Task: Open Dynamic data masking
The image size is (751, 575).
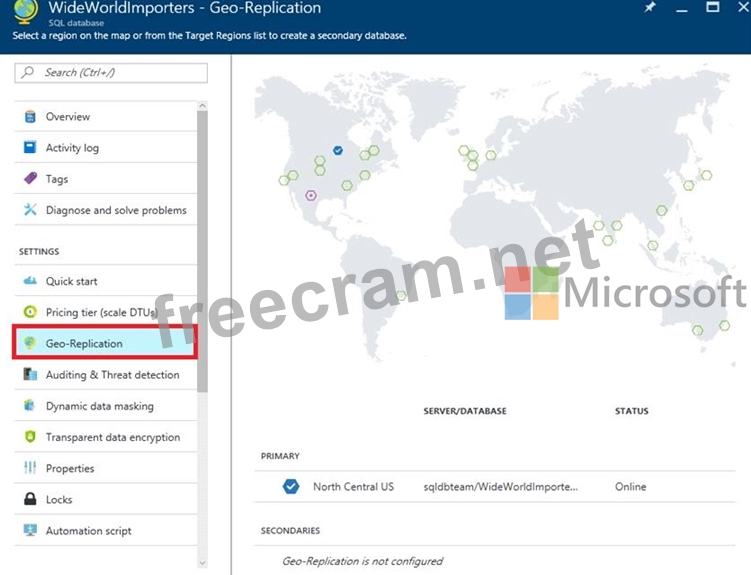Action: (105, 406)
